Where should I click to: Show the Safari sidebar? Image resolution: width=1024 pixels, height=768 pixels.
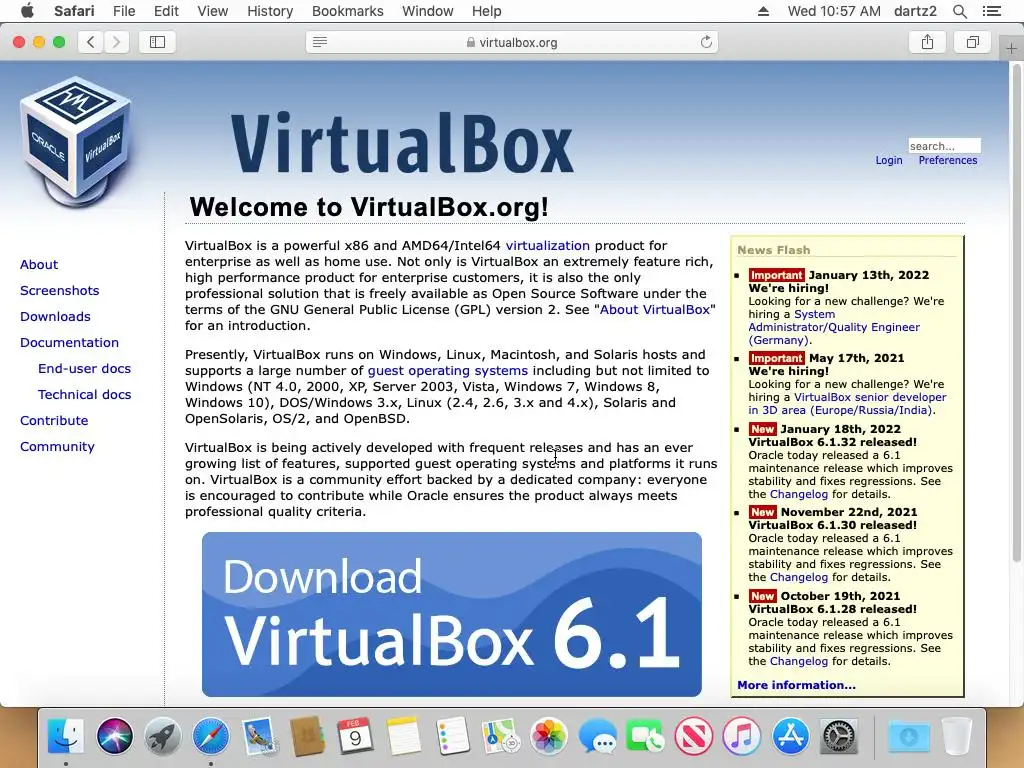(157, 42)
